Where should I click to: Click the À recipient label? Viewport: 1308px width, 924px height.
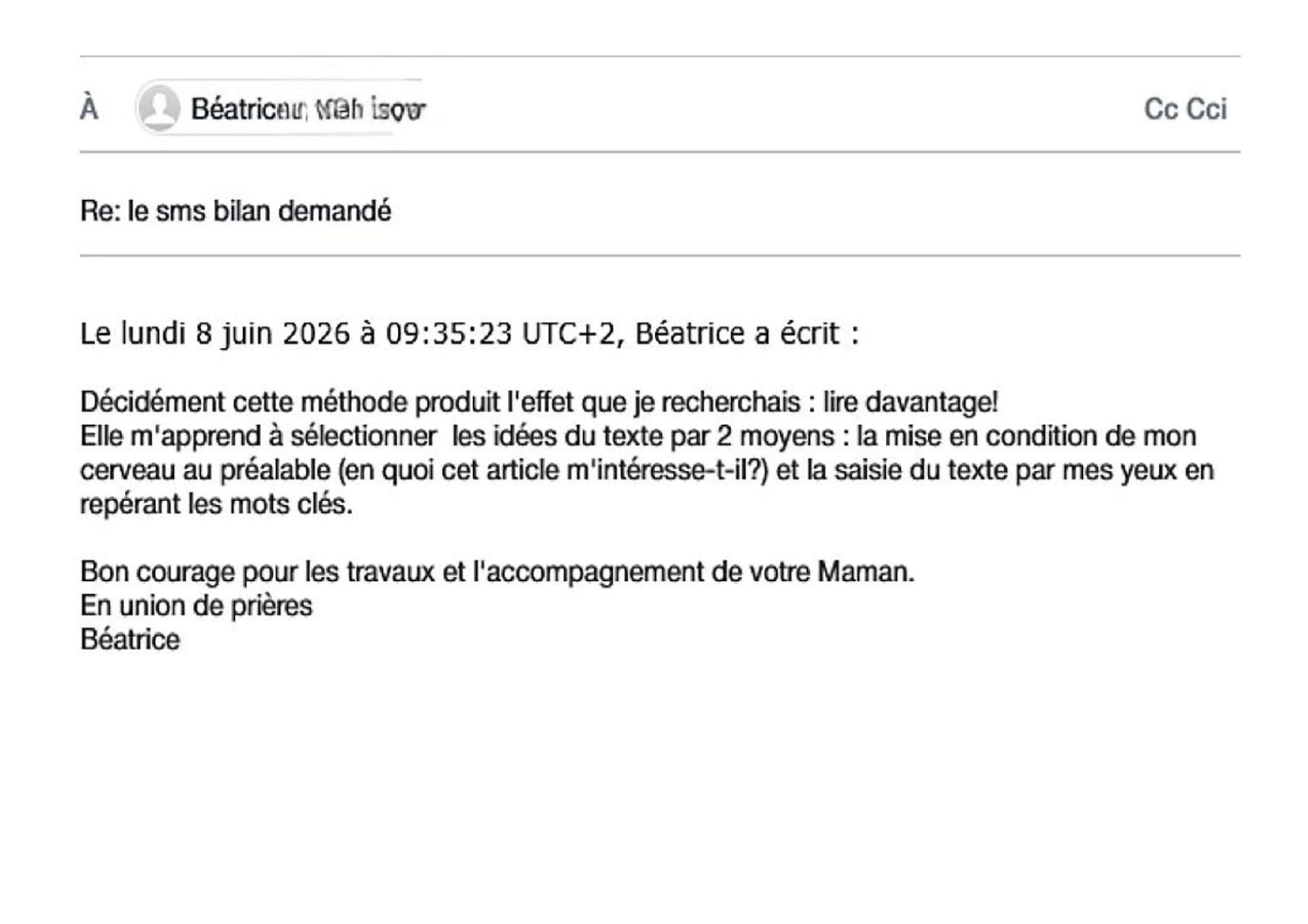(89, 108)
